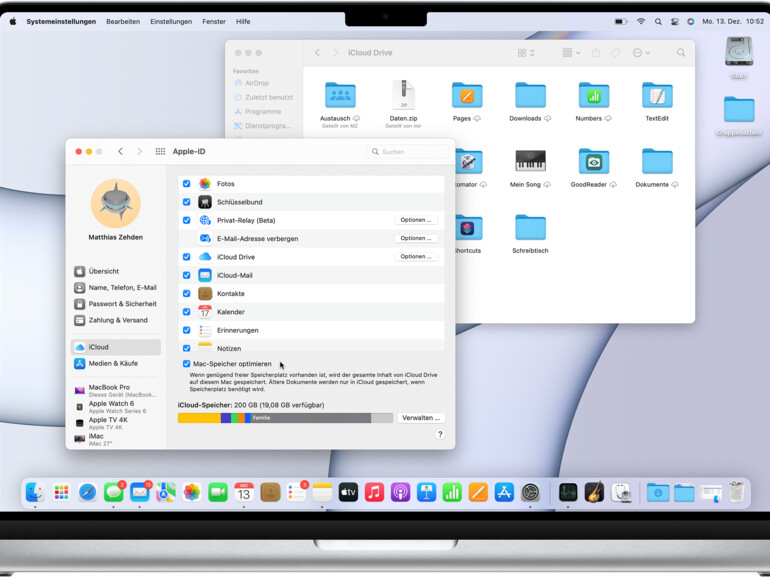
Task: Toggle the Privat-Relay (Beta) checkbox
Action: (x=187, y=220)
